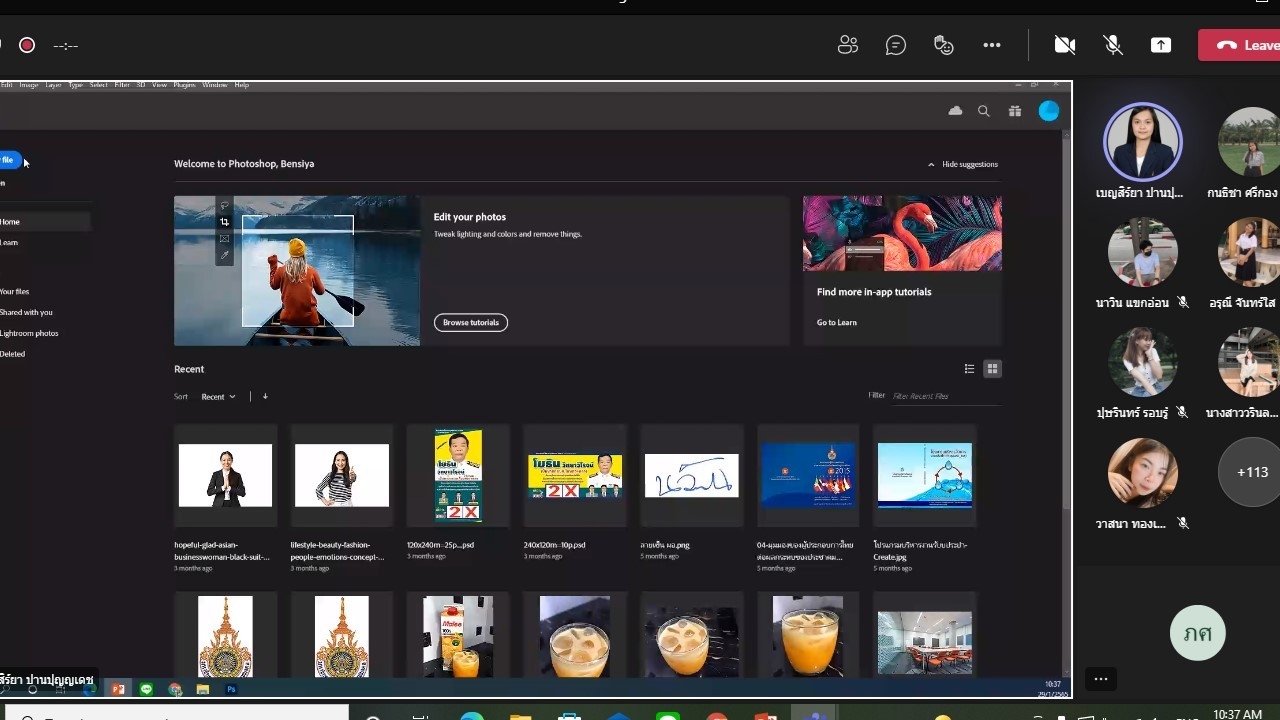Open the flamingo in-app tutorials card image
The image size is (1280, 720).
[x=902, y=233]
